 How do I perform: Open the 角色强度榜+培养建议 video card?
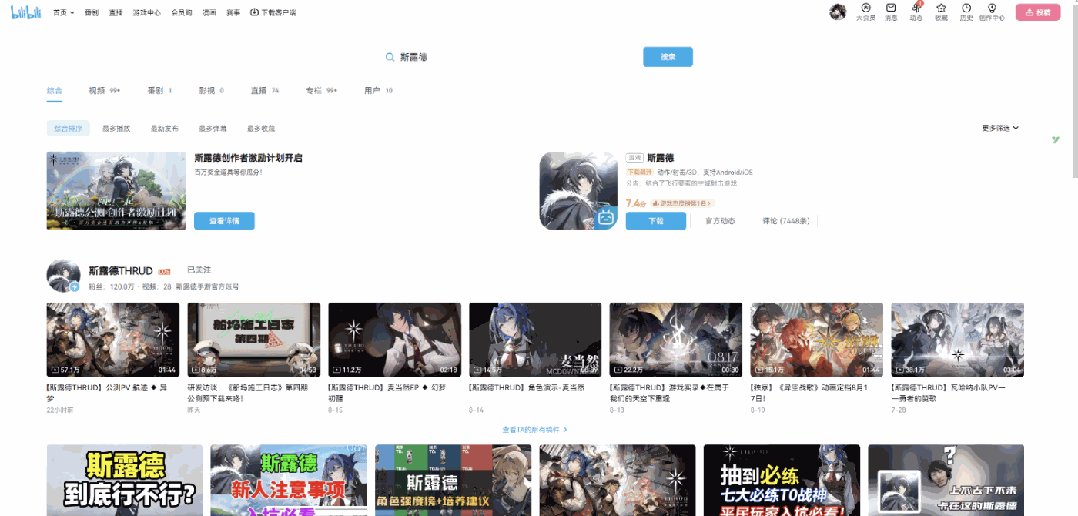point(453,480)
